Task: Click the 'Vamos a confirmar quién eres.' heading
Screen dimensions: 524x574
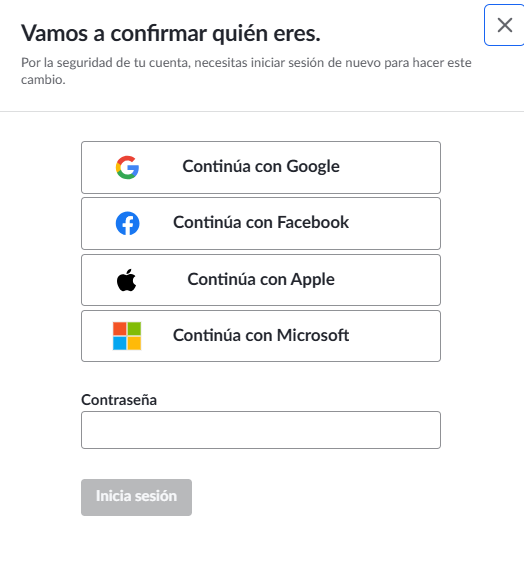Action: click(171, 34)
